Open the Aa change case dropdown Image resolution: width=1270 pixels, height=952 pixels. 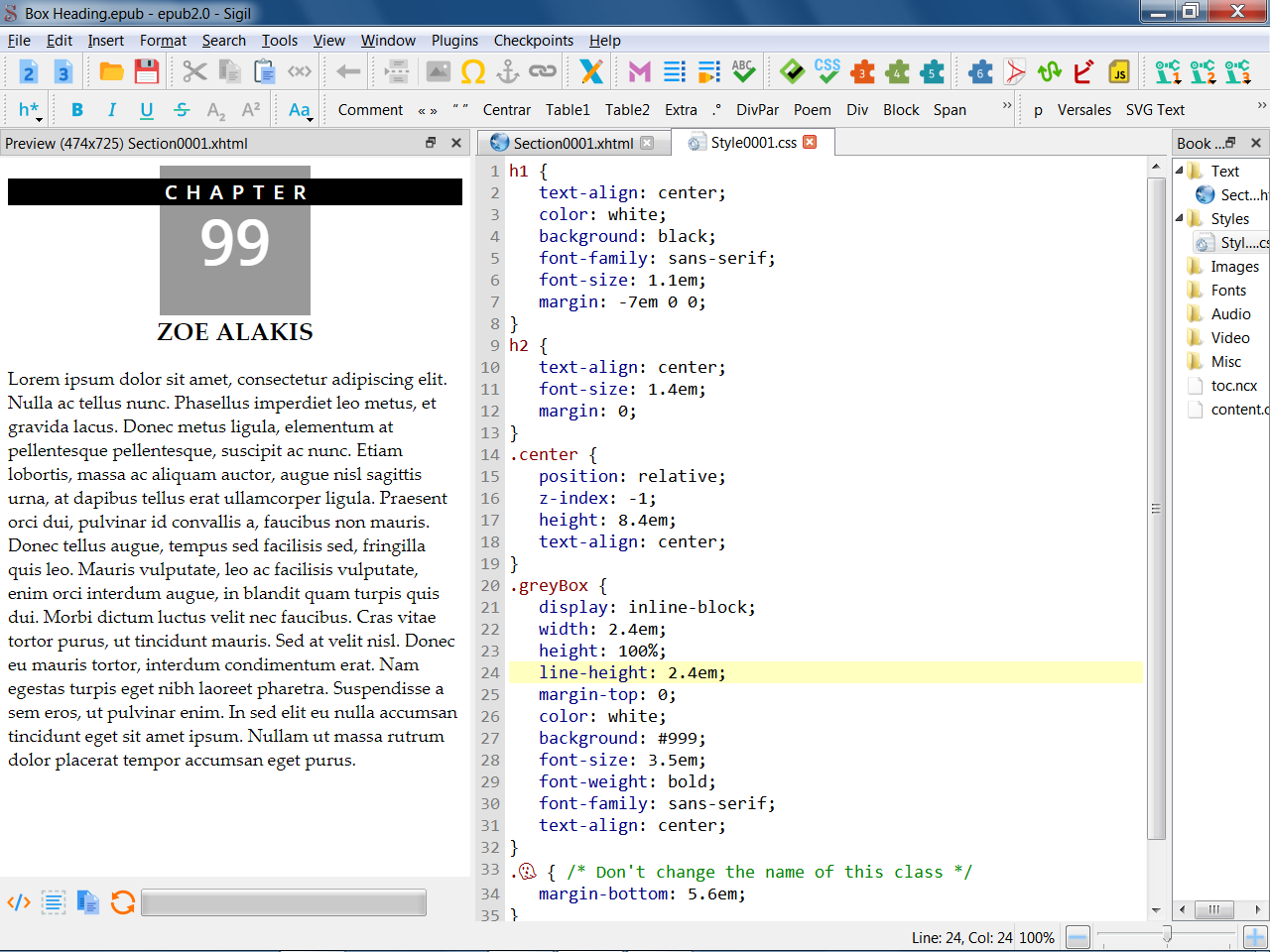[x=300, y=110]
